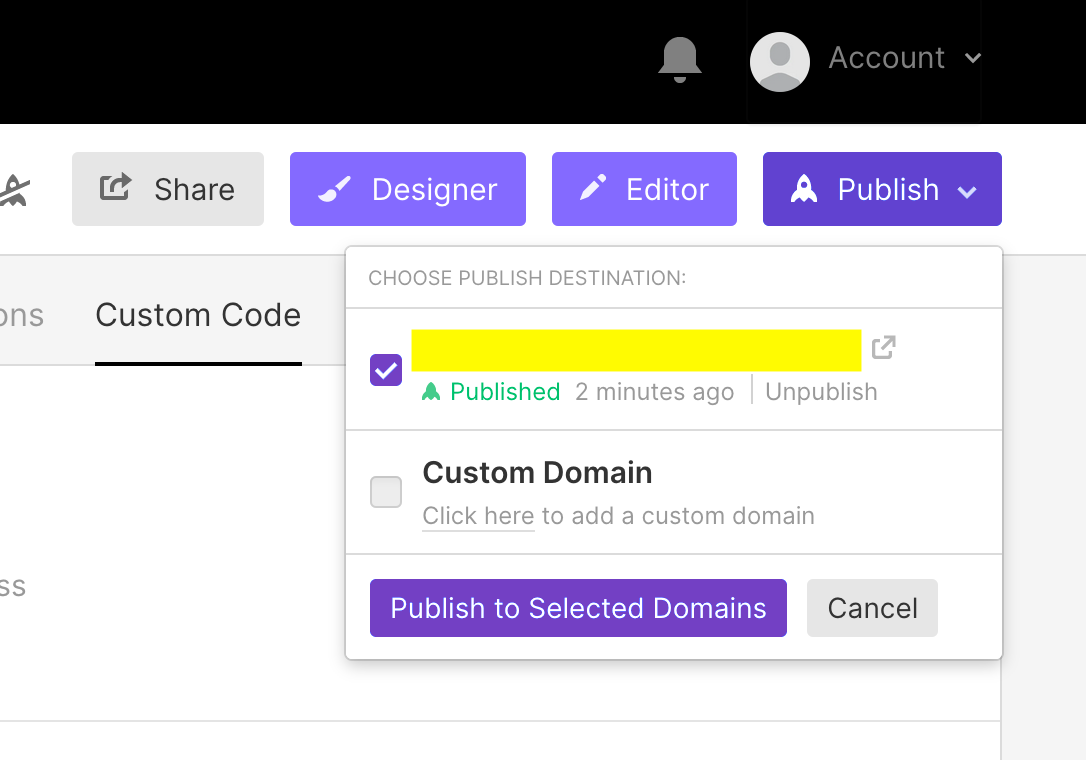This screenshot has width=1086, height=760.
Task: Click the Unpublish link
Action: 821,392
